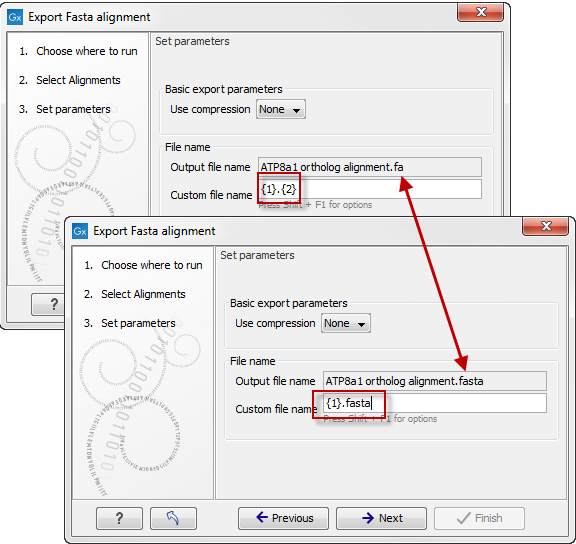Open Use compression dropdown in front dialog
The height and width of the screenshot is (544, 576).
point(346,323)
